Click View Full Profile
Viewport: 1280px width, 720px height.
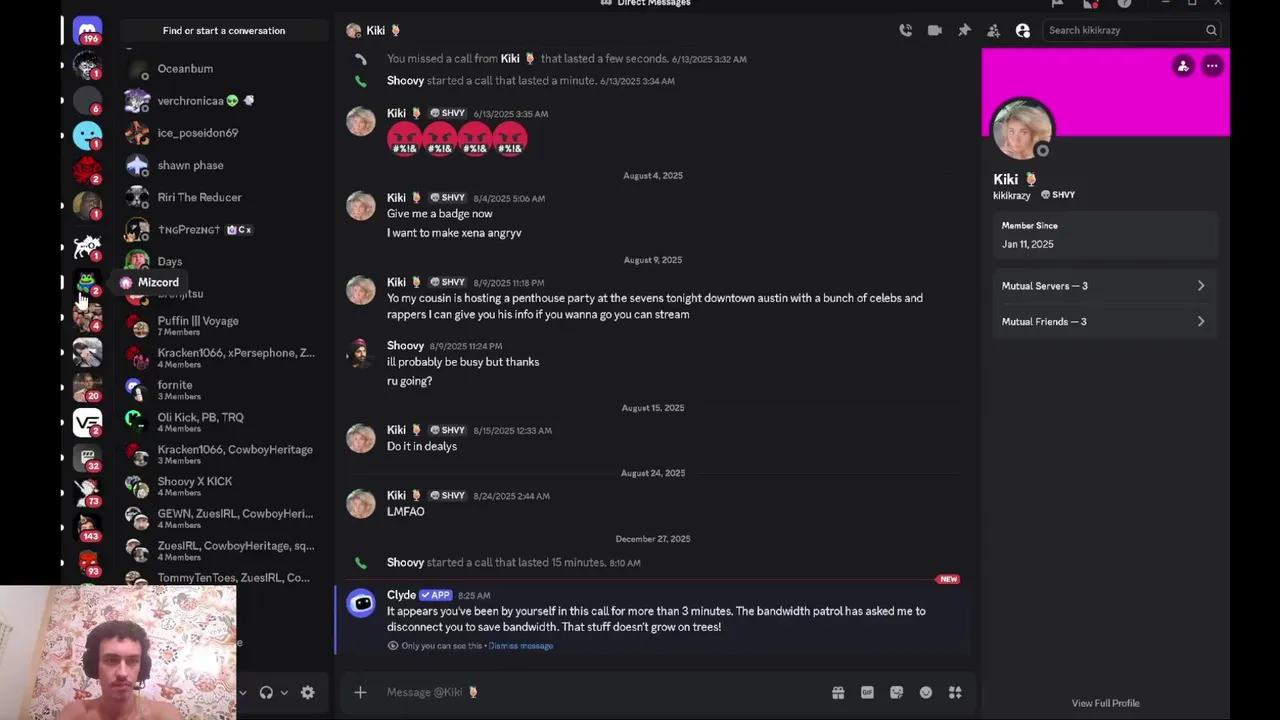[x=1105, y=703]
